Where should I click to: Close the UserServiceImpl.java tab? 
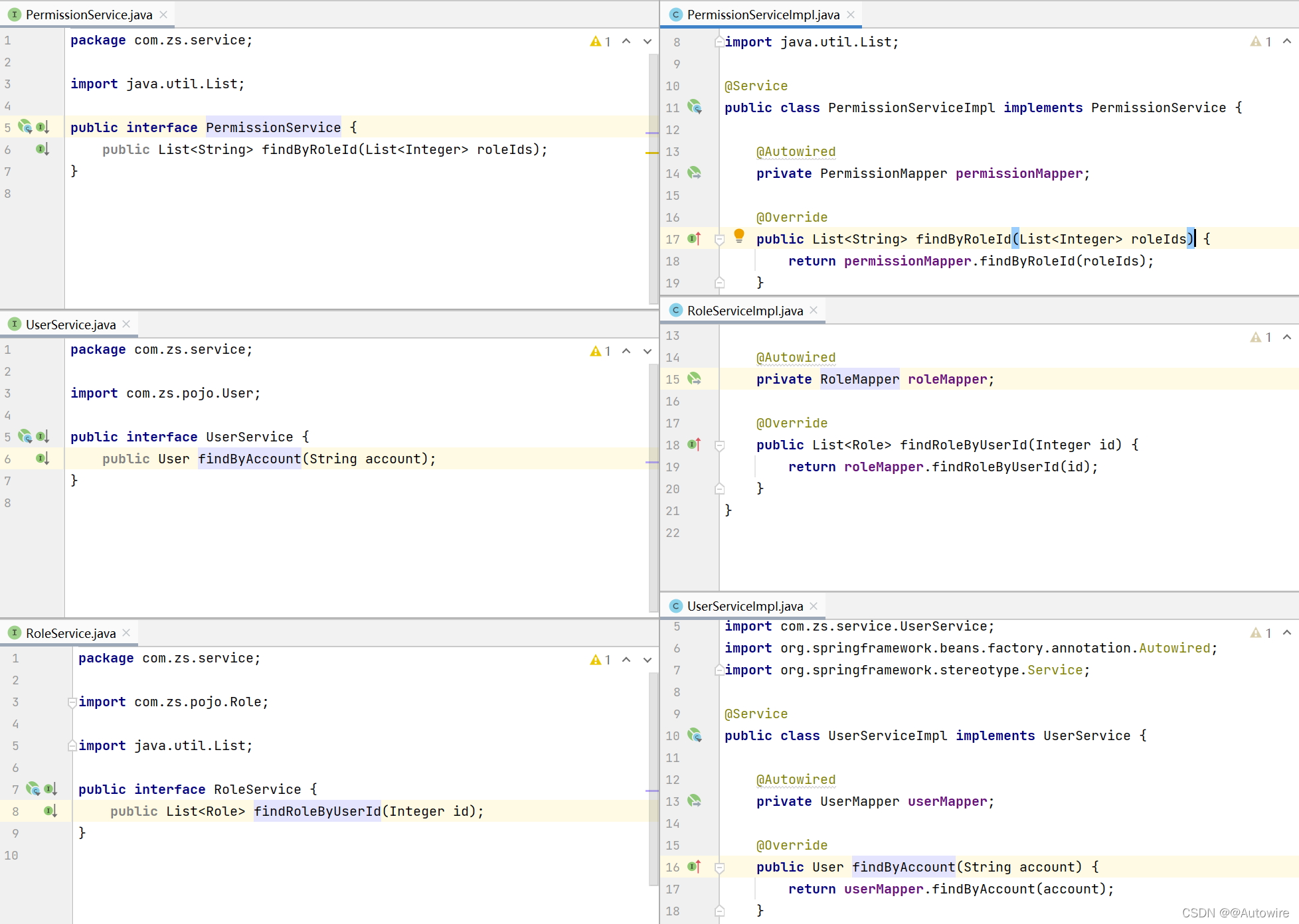(x=814, y=606)
